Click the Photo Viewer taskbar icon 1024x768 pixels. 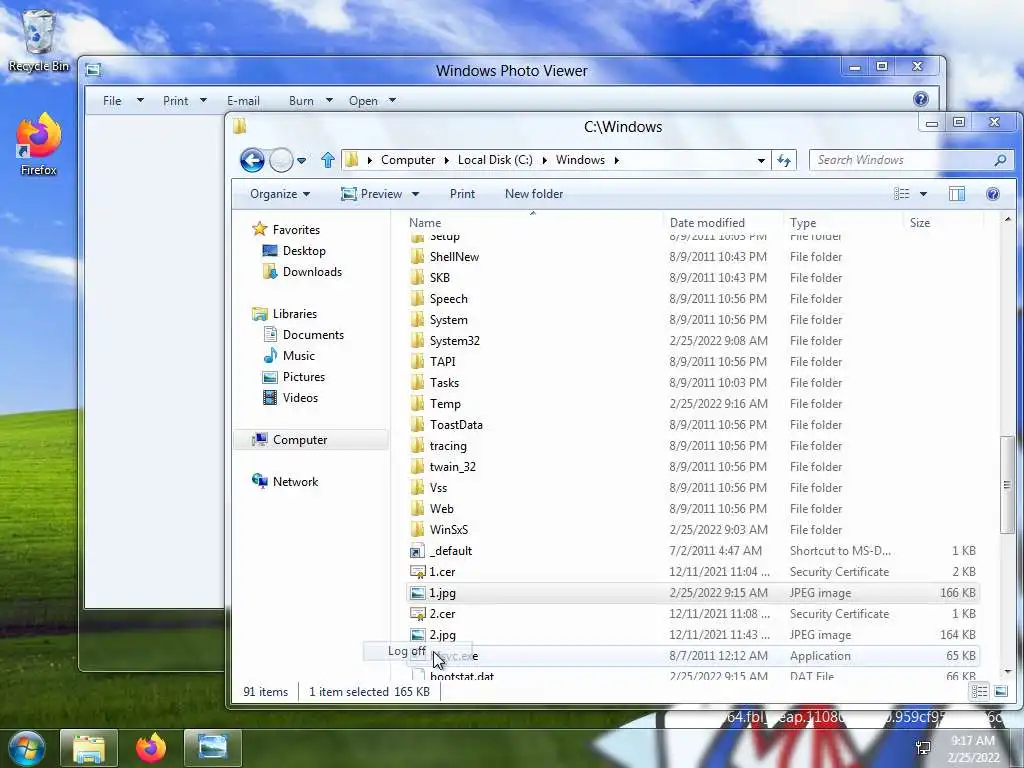coord(213,748)
